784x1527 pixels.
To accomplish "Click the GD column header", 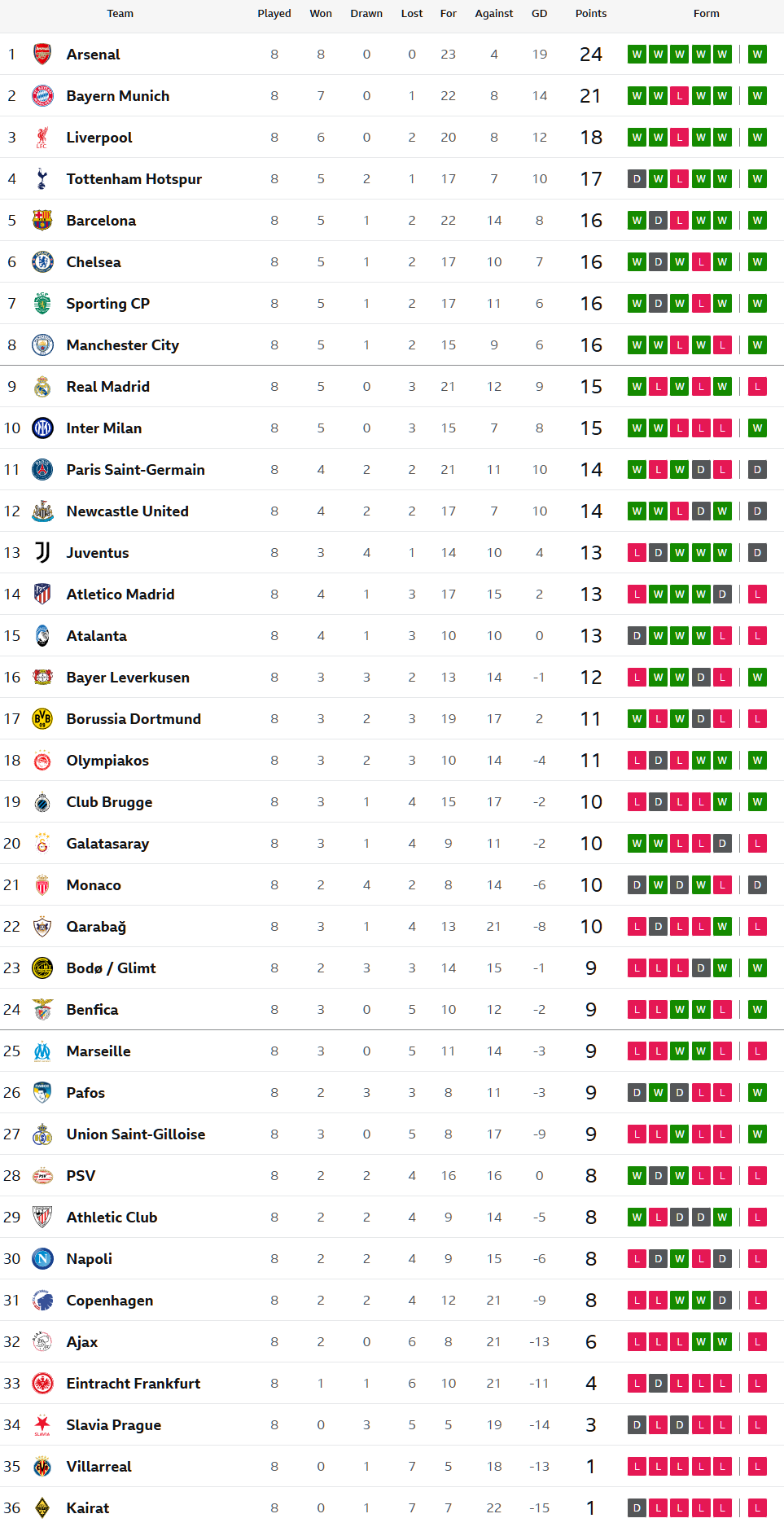I will (539, 14).
